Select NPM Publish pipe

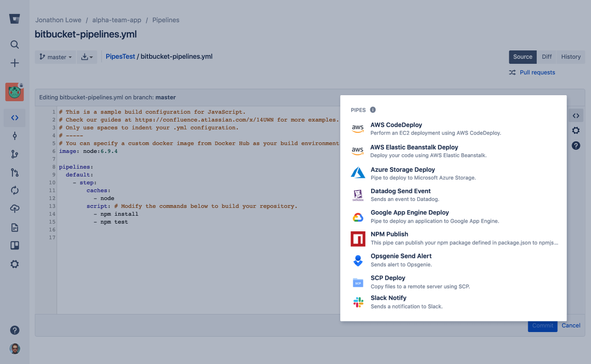point(453,238)
